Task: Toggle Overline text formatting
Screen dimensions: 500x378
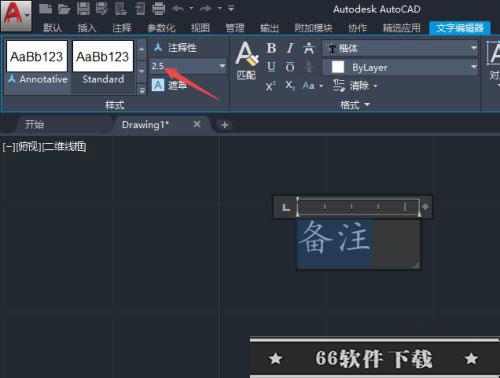Action: (290, 67)
